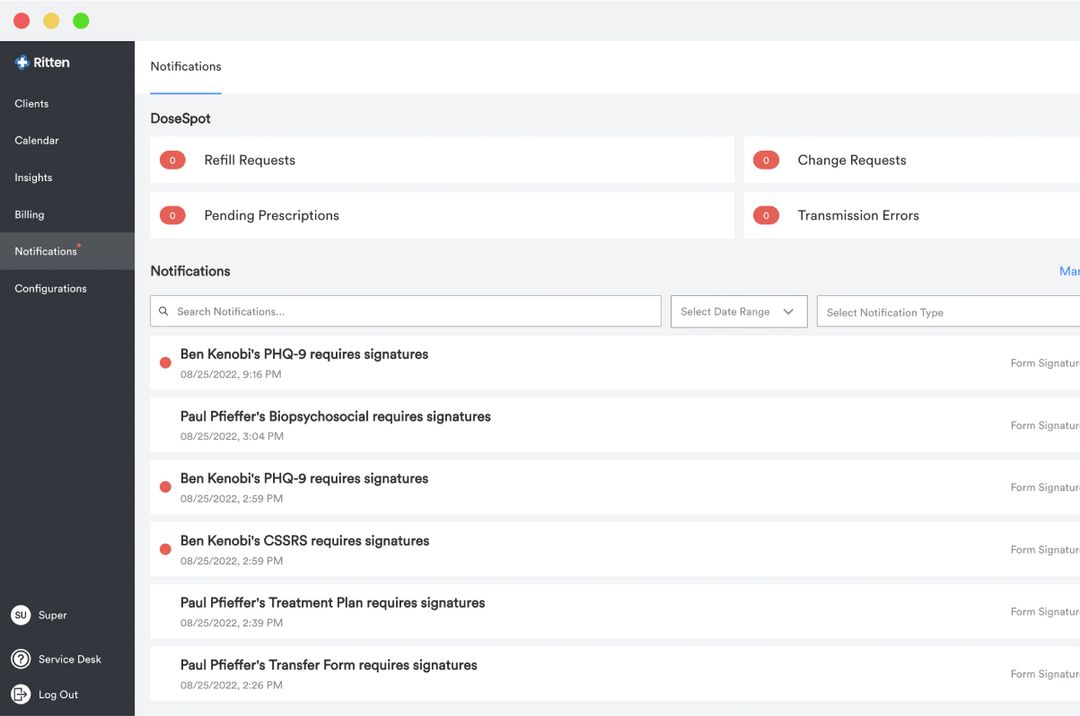Click the Ritten logo icon

pos(21,62)
